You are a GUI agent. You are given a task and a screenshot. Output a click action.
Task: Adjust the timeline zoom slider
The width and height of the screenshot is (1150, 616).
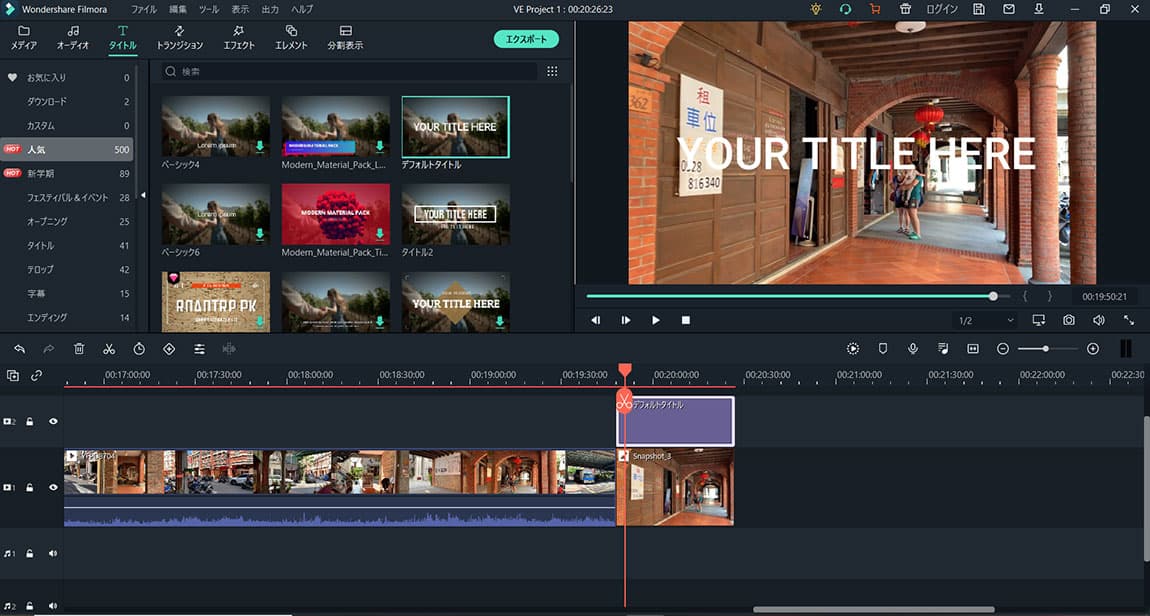pos(1047,349)
